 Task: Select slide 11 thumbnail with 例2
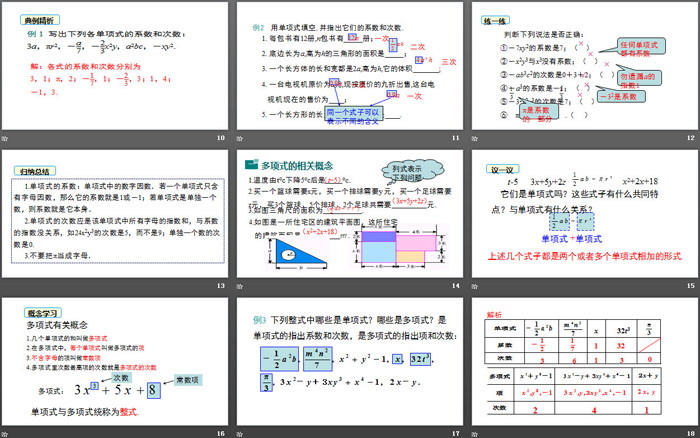click(350, 66)
